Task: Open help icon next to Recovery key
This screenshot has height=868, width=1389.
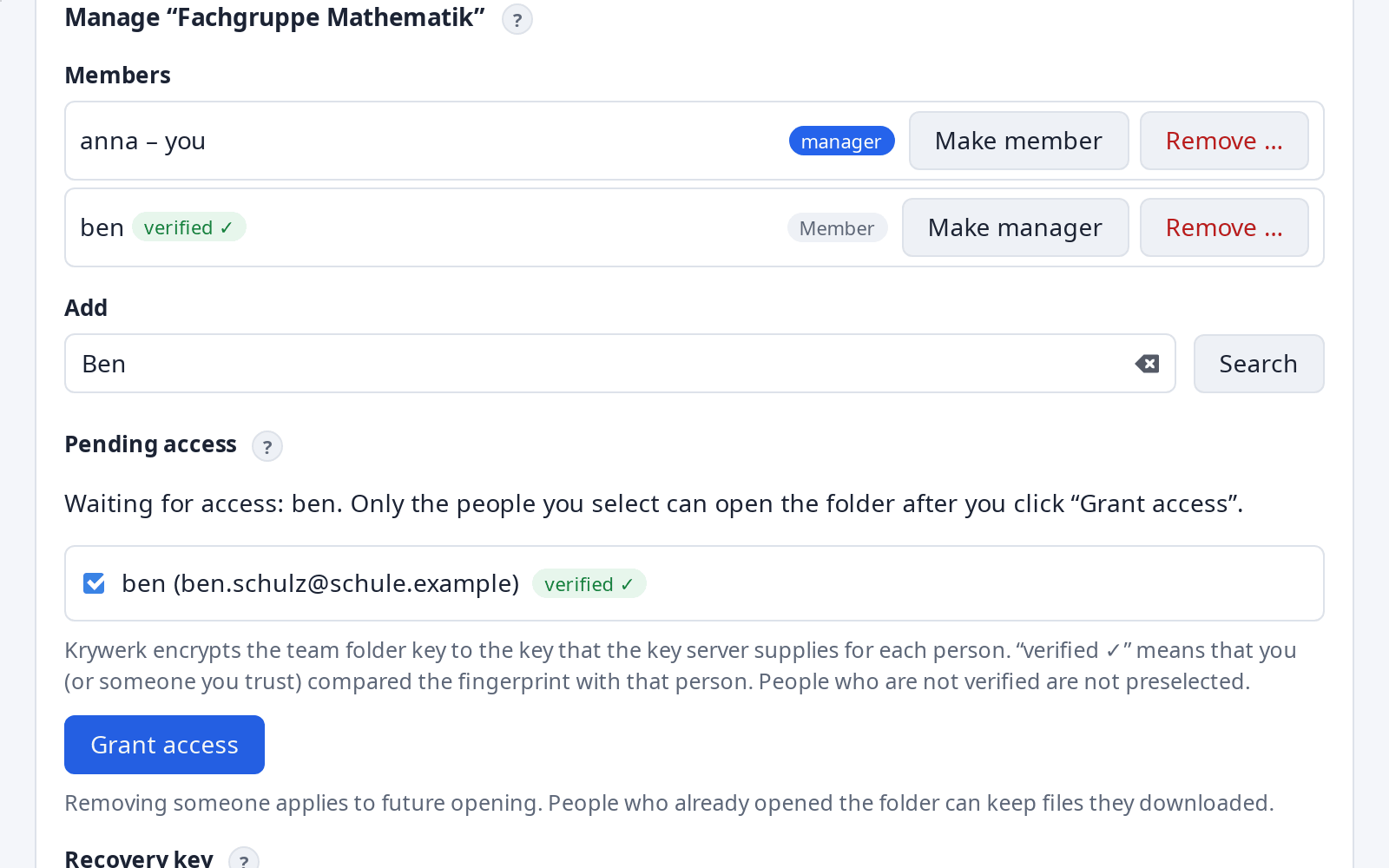Action: [244, 859]
